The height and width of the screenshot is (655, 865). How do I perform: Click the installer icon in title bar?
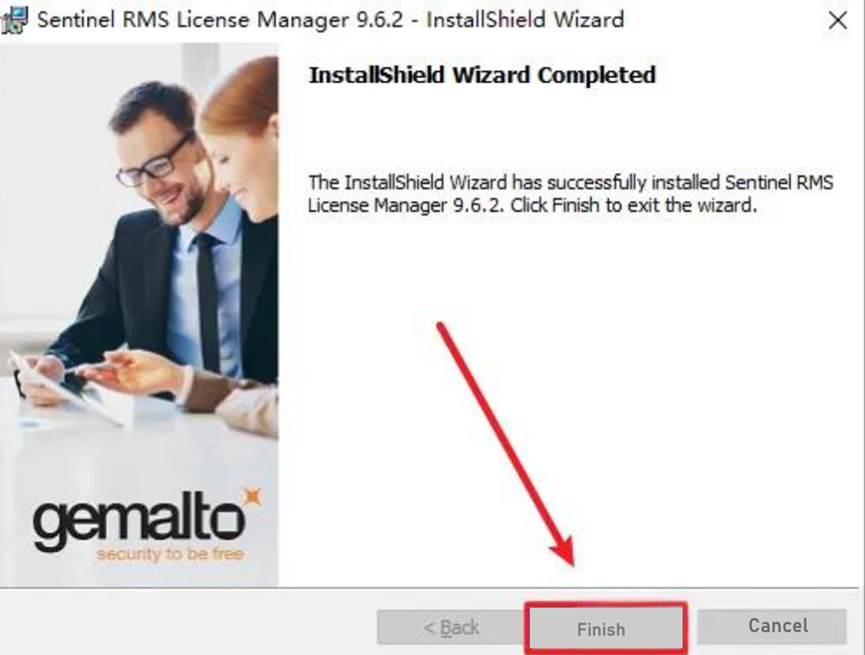click(x=14, y=20)
